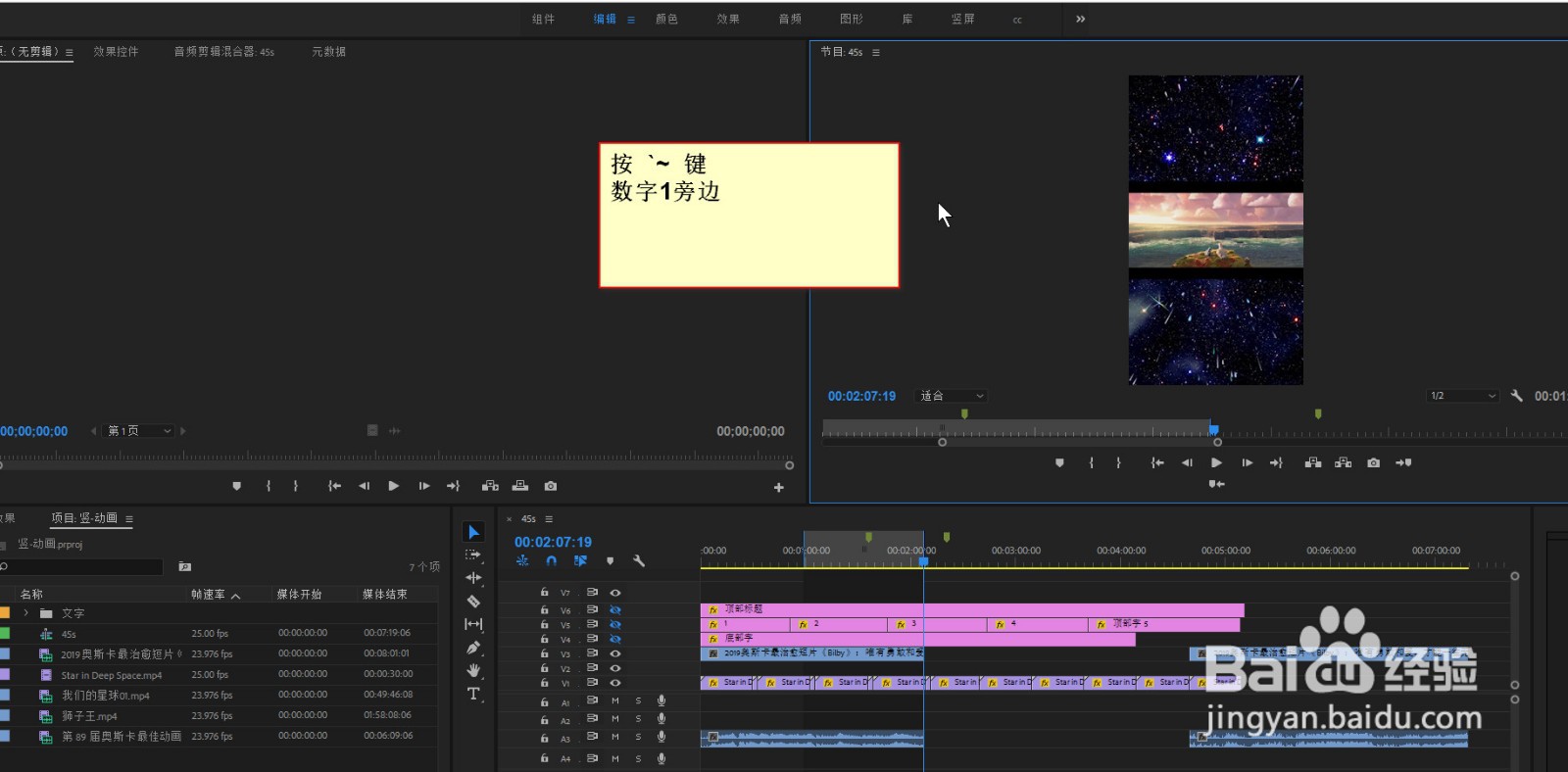
Task: Go to Out point in Program monitor
Action: point(1276,462)
